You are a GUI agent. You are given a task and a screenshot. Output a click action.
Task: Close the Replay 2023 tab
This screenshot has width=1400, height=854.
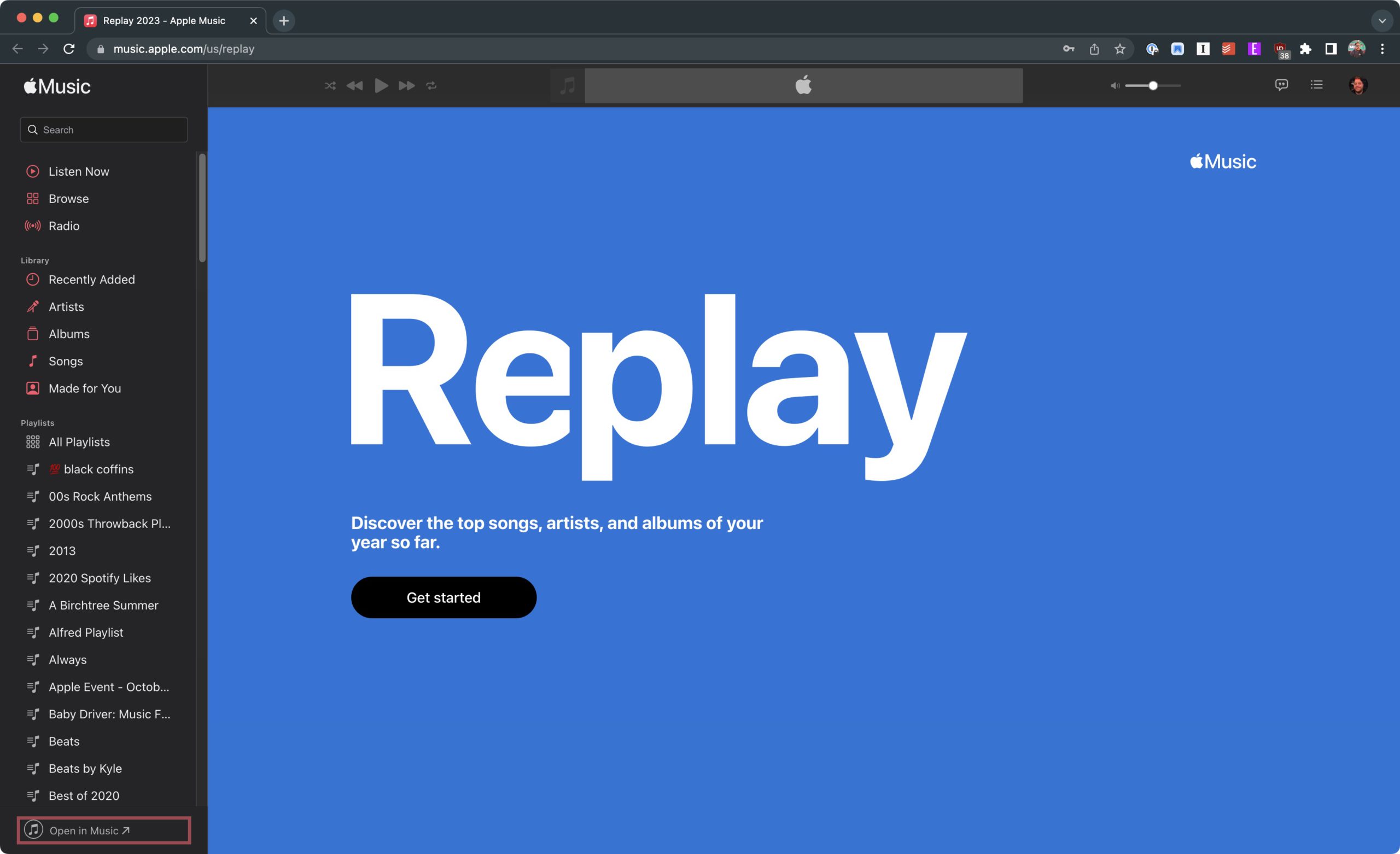pos(253,21)
